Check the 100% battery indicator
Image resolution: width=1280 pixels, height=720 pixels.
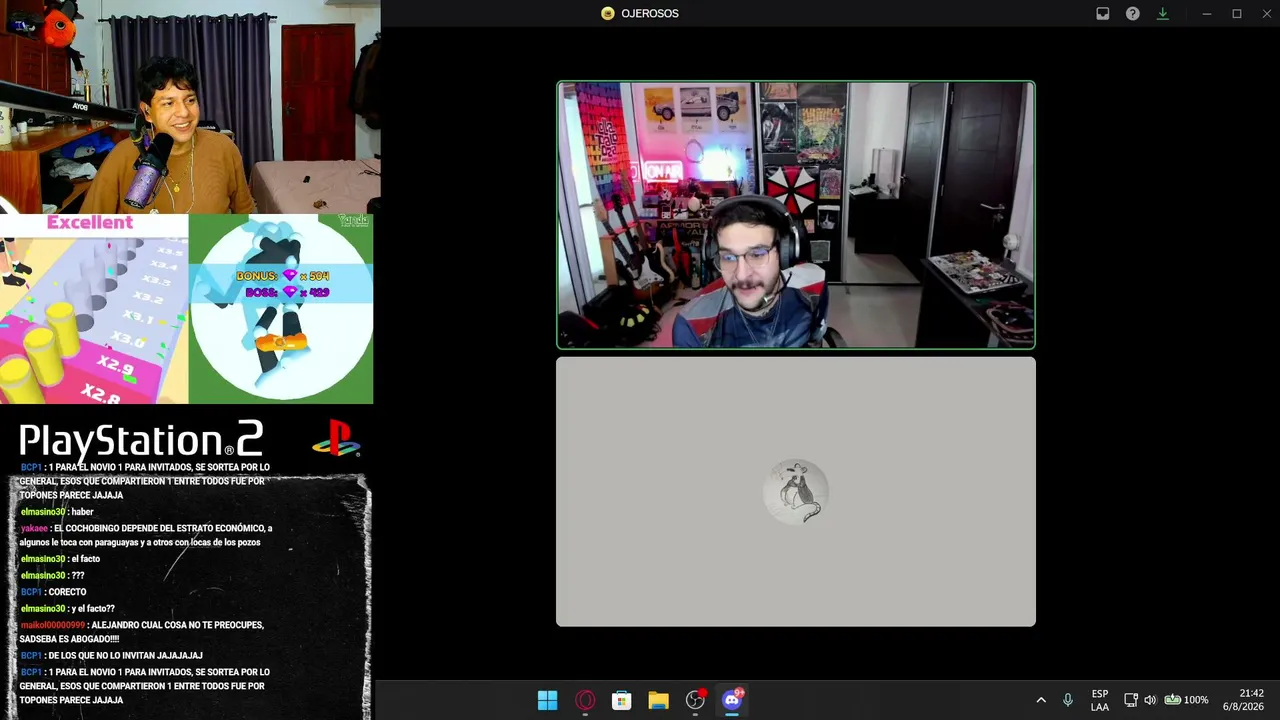pos(1186,700)
